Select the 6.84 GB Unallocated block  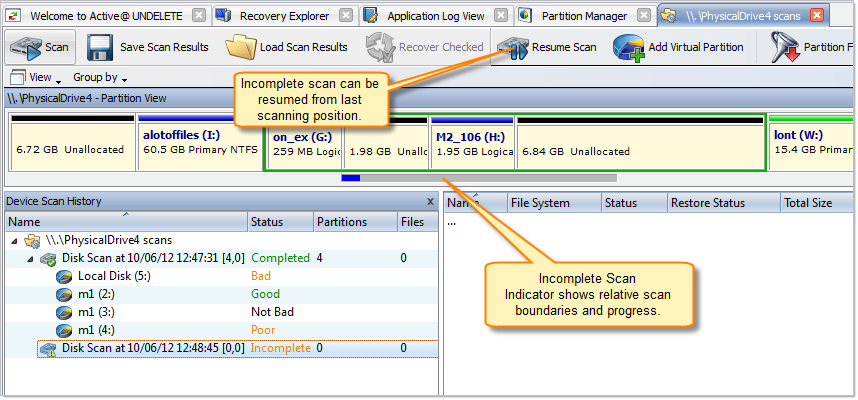tap(640, 142)
